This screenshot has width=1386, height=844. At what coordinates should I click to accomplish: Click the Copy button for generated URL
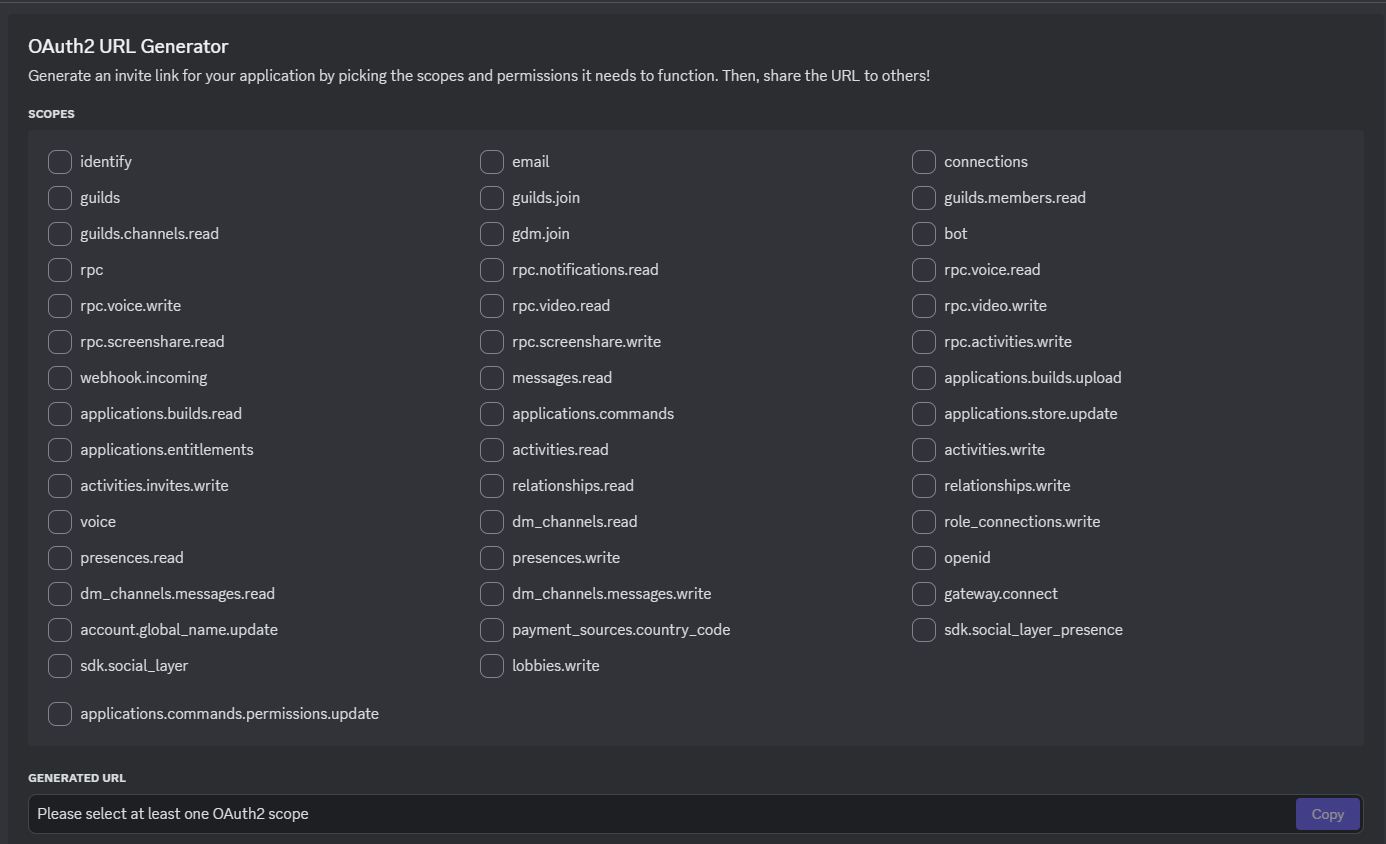[x=1327, y=814]
